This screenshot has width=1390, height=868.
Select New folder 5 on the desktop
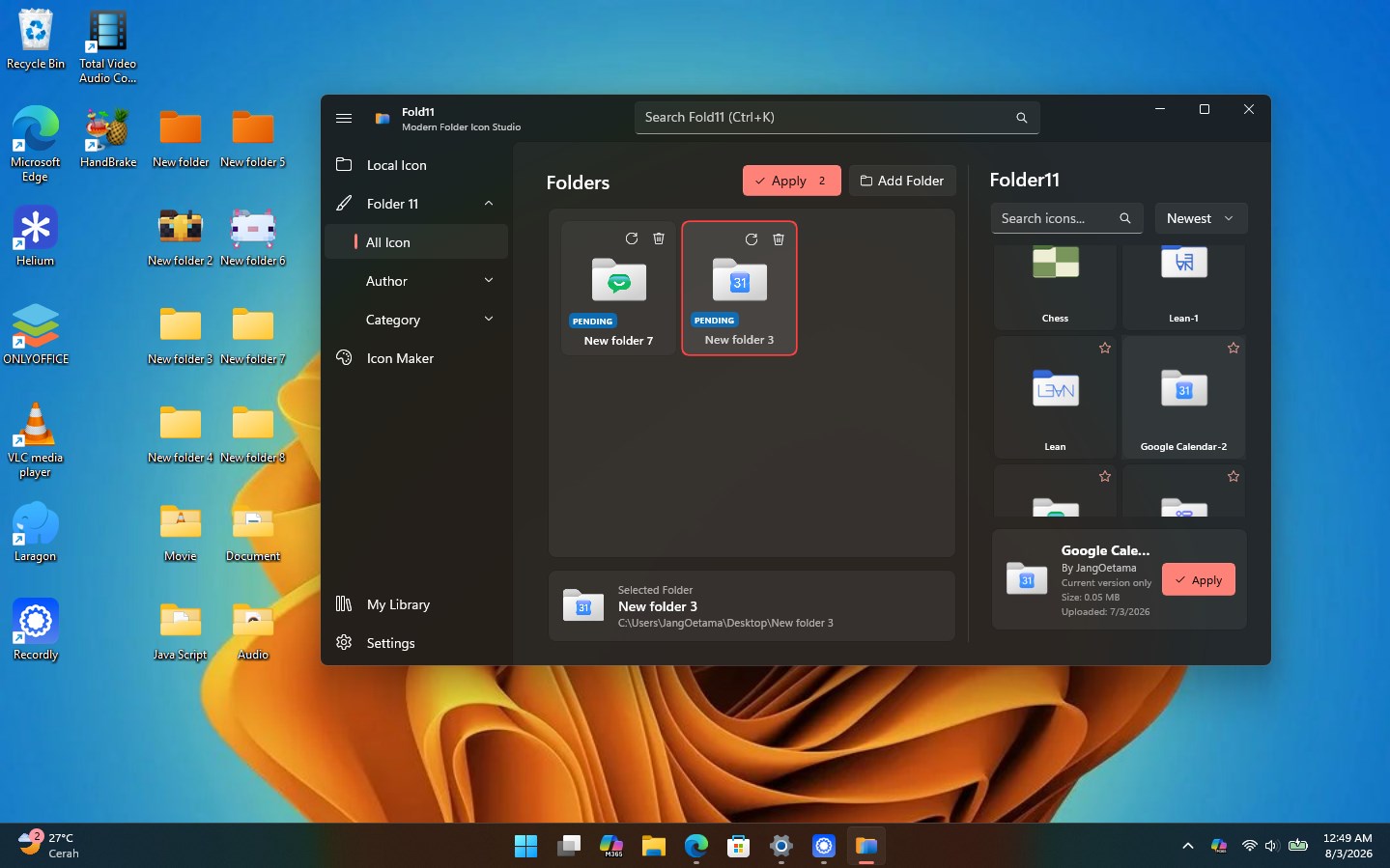point(253,137)
